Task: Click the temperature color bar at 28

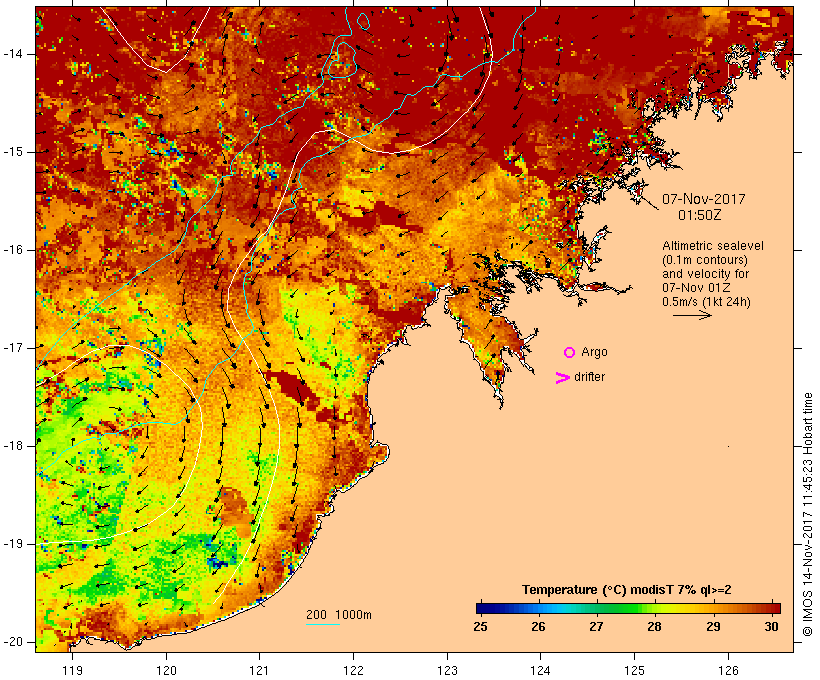Action: pos(654,608)
